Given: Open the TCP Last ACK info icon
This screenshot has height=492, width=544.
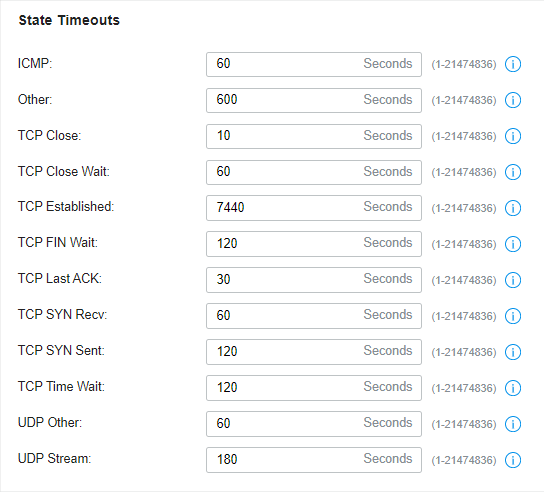Looking at the screenshot, I should (x=512, y=280).
